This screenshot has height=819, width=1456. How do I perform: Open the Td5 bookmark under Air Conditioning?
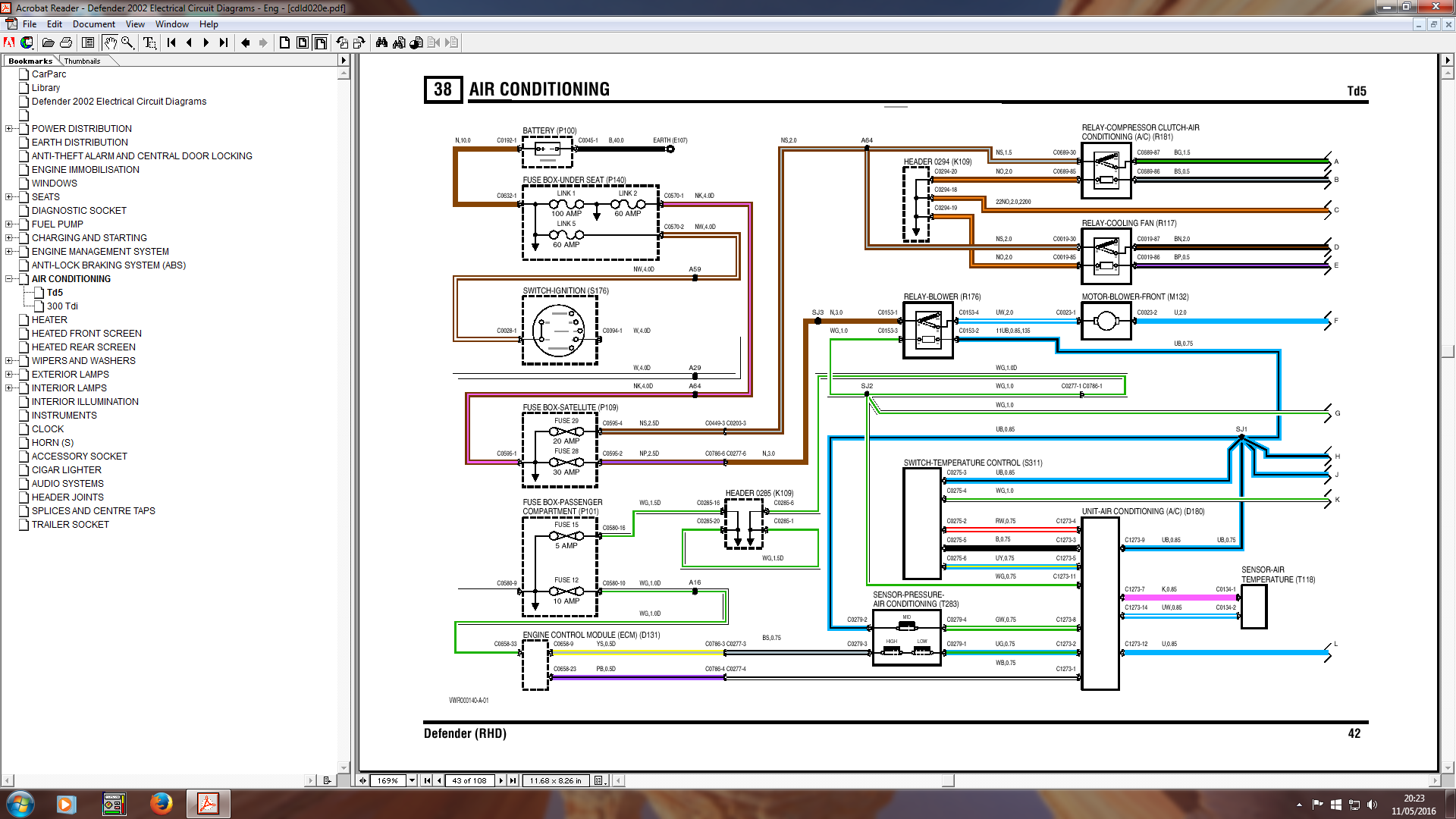tap(55, 293)
